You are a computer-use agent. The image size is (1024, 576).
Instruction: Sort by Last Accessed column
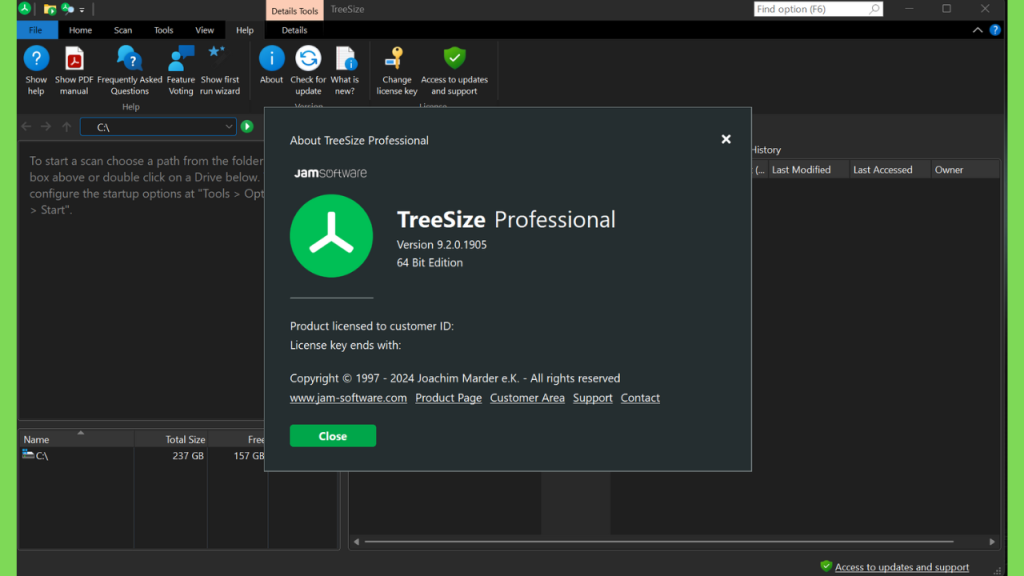889,170
